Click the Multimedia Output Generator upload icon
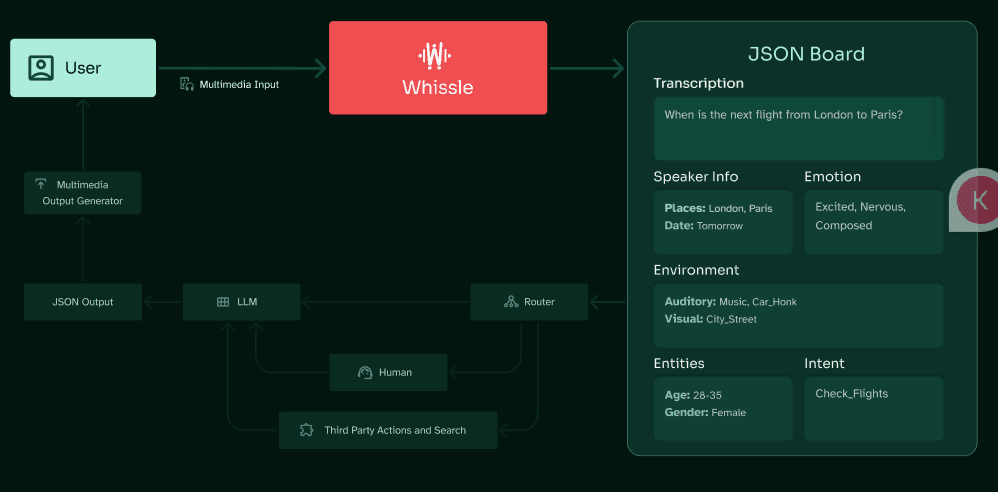 click(x=41, y=185)
